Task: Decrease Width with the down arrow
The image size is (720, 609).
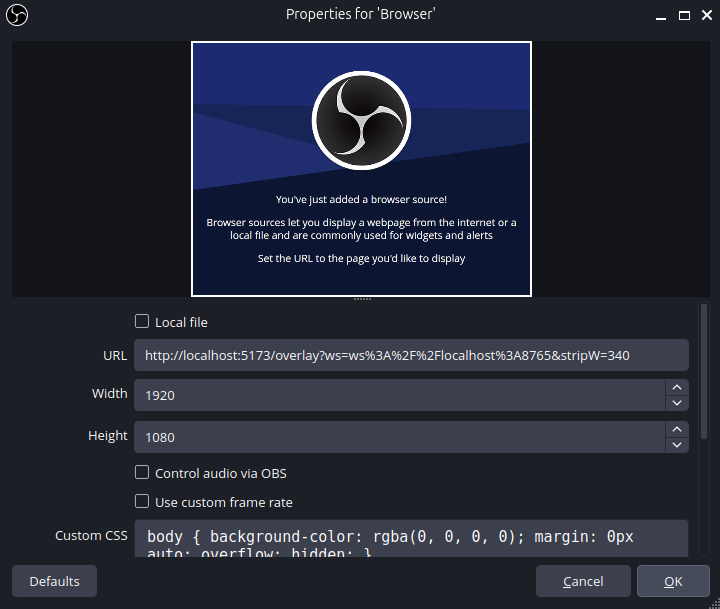Action: point(677,403)
